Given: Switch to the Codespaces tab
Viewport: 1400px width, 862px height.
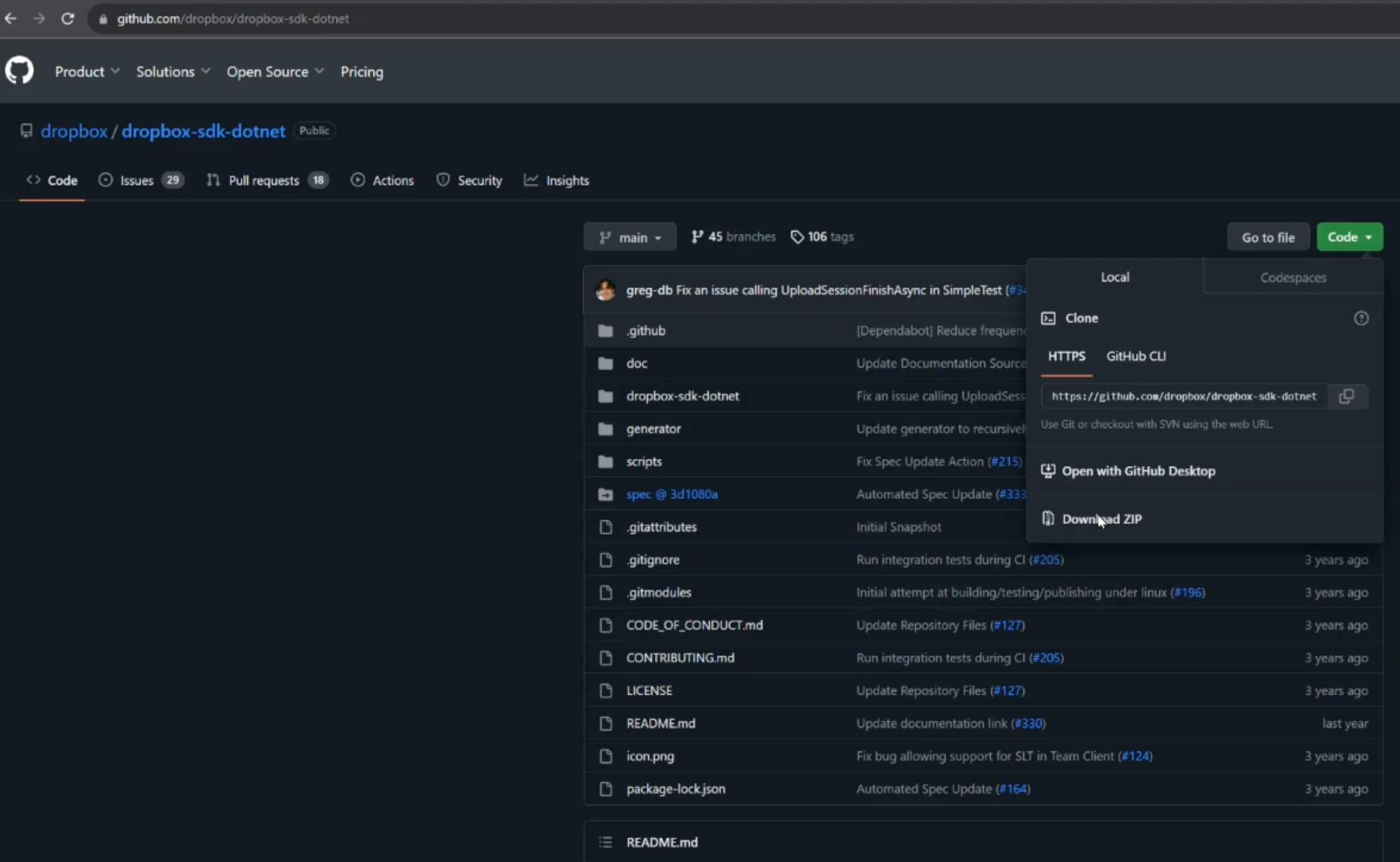Looking at the screenshot, I should (x=1293, y=277).
